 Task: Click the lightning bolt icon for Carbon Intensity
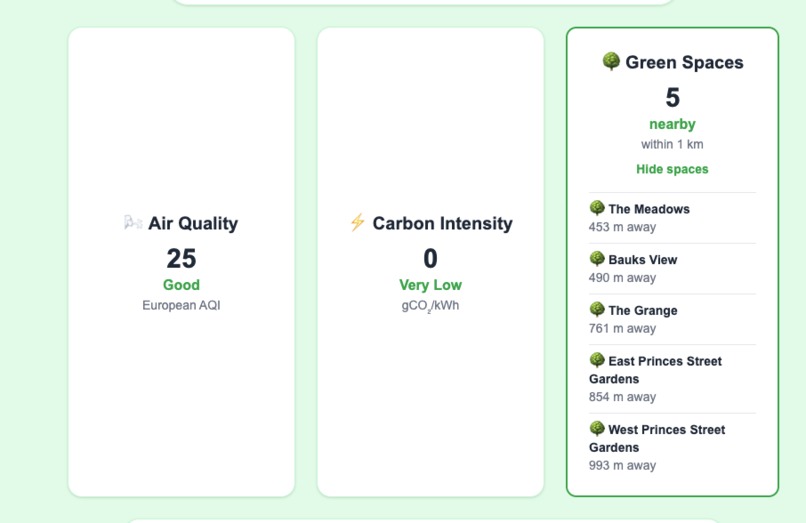click(x=357, y=223)
